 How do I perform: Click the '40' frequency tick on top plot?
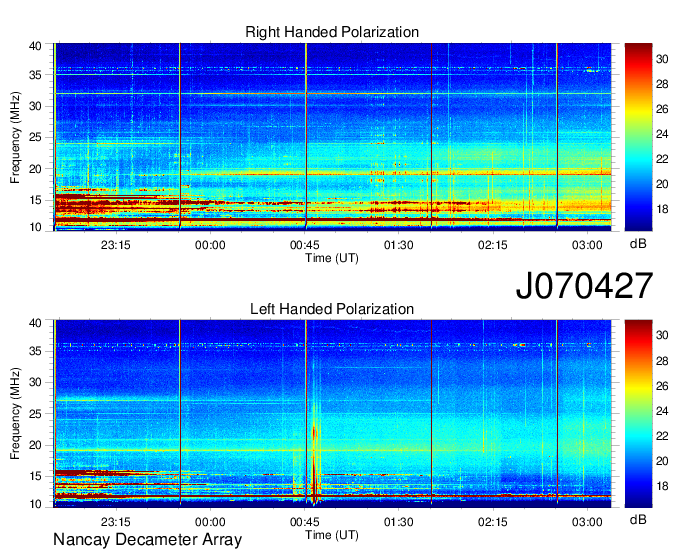(x=35, y=46)
